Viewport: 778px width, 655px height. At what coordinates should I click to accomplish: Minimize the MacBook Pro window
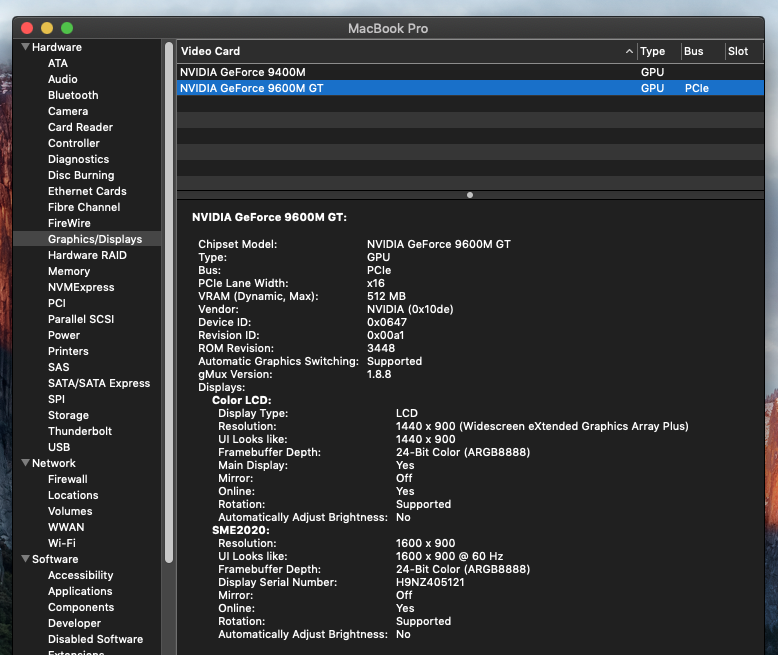(47, 28)
